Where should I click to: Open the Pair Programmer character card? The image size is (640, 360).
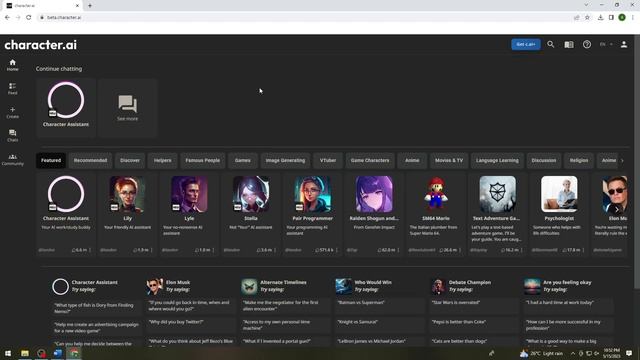tap(312, 214)
